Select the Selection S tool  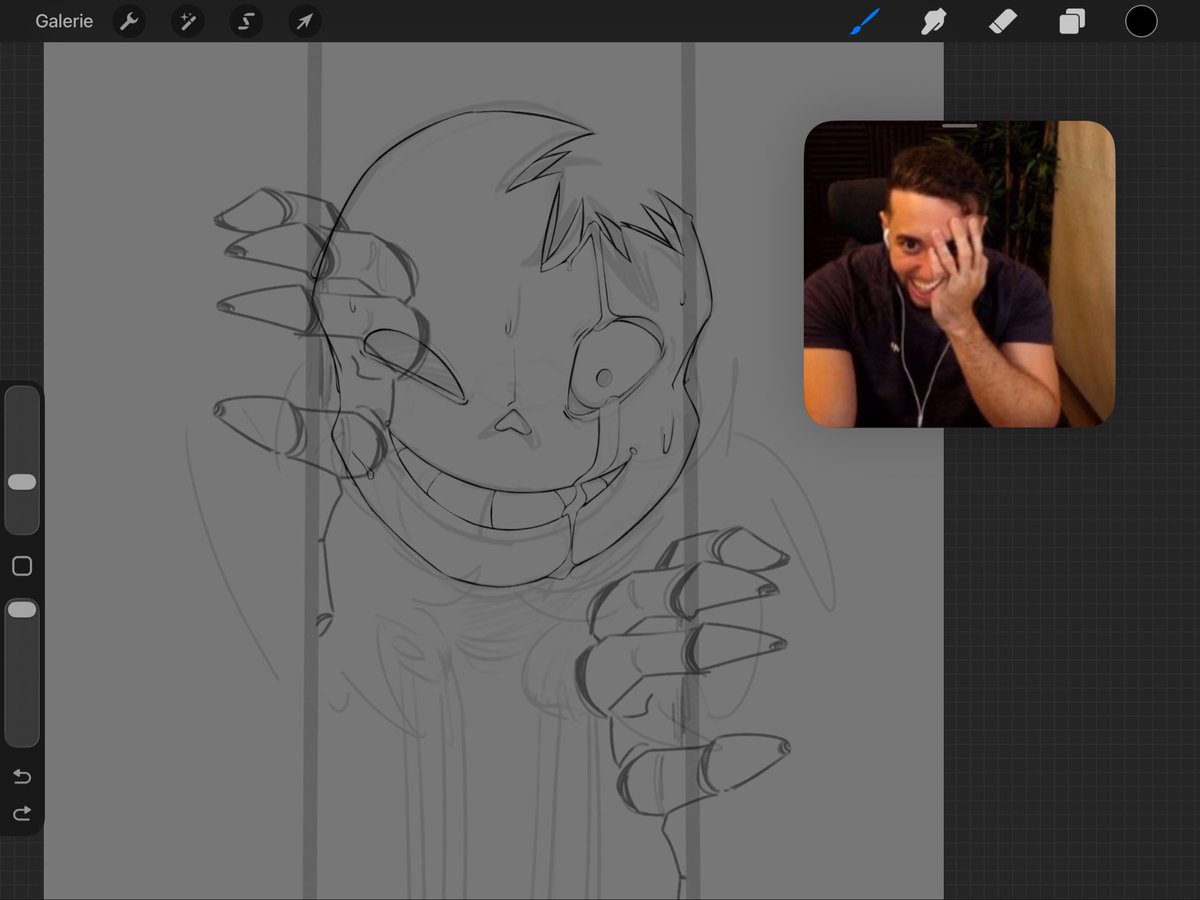[246, 21]
